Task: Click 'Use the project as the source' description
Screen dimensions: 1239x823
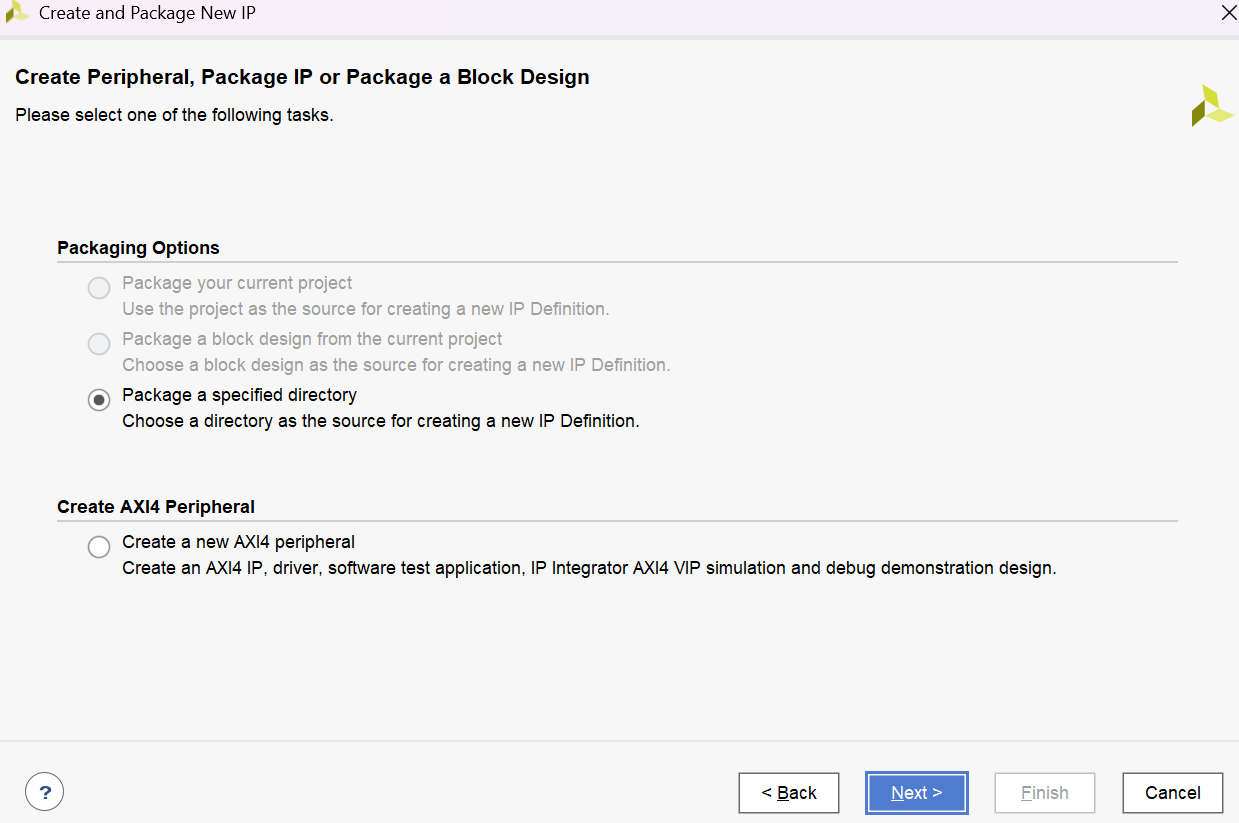Action: (365, 309)
